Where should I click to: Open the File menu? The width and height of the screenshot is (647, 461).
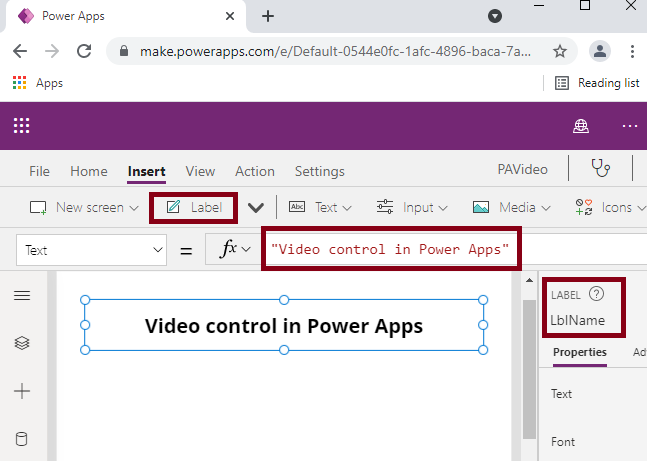point(39,171)
